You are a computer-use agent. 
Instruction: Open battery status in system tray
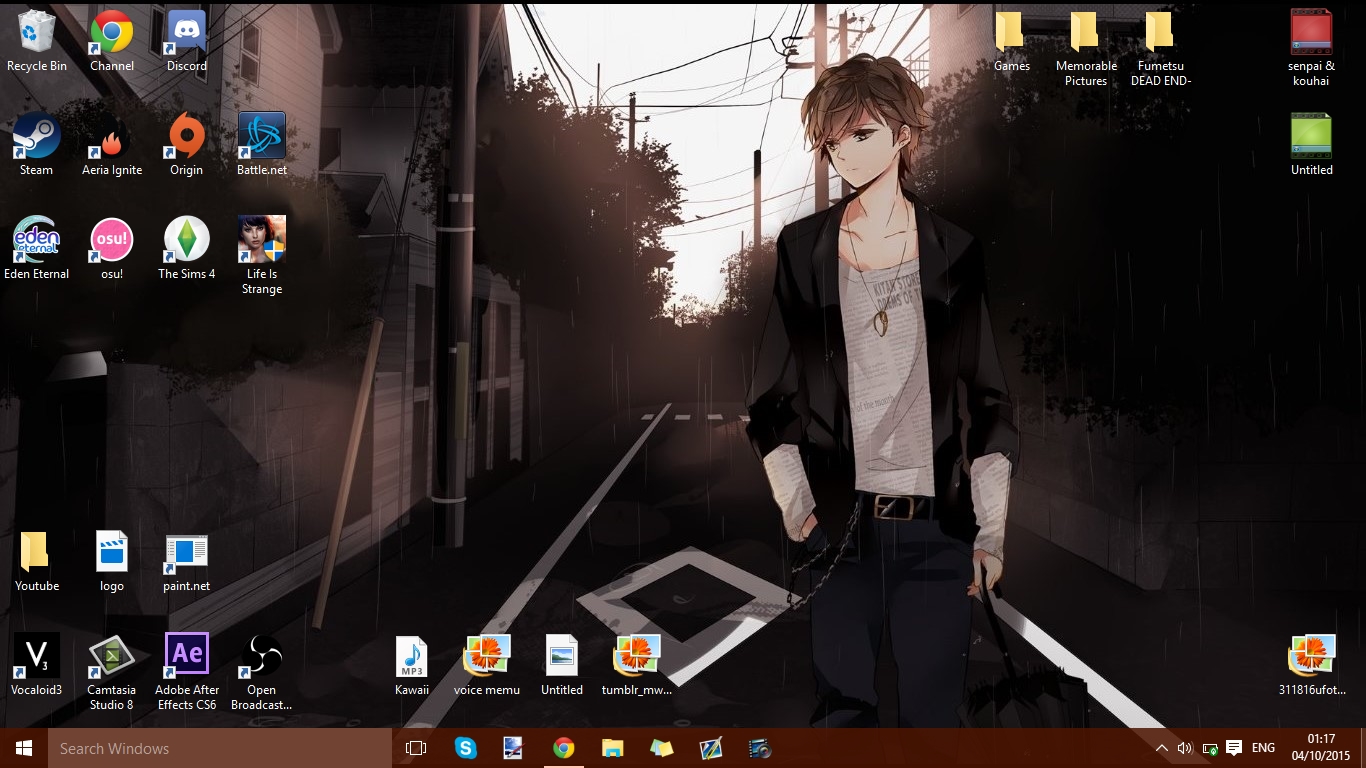pos(1210,748)
